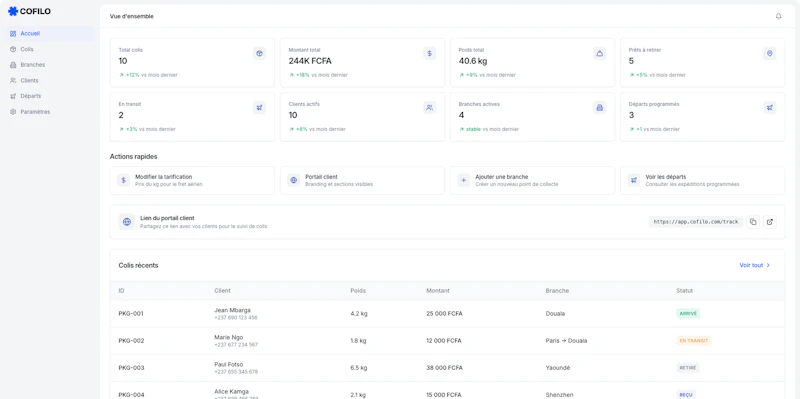Viewport: 800px width, 399px height.
Task: Click the 4.2 kg weight cell
Action: [359, 314]
